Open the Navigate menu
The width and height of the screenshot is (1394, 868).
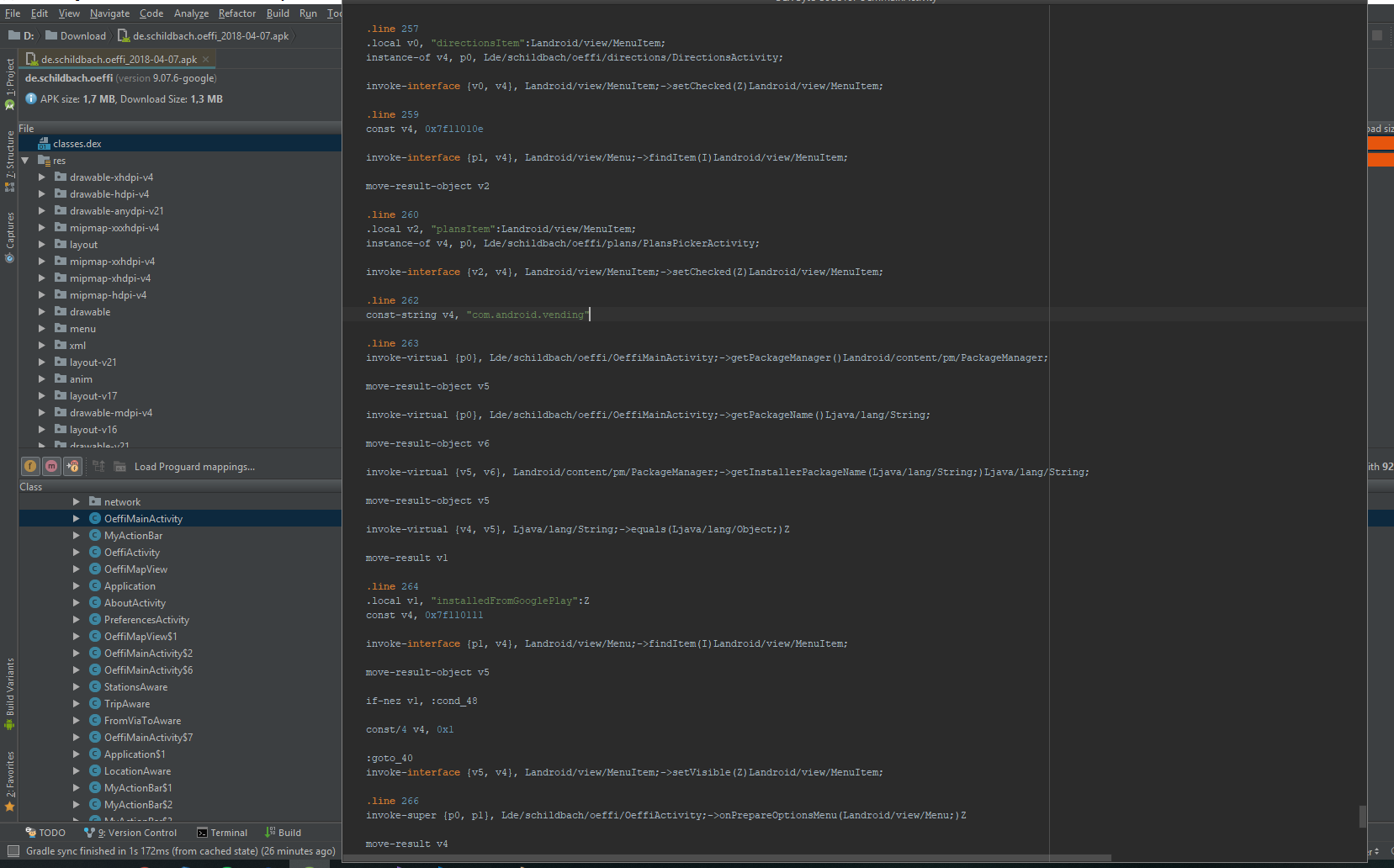(x=110, y=13)
